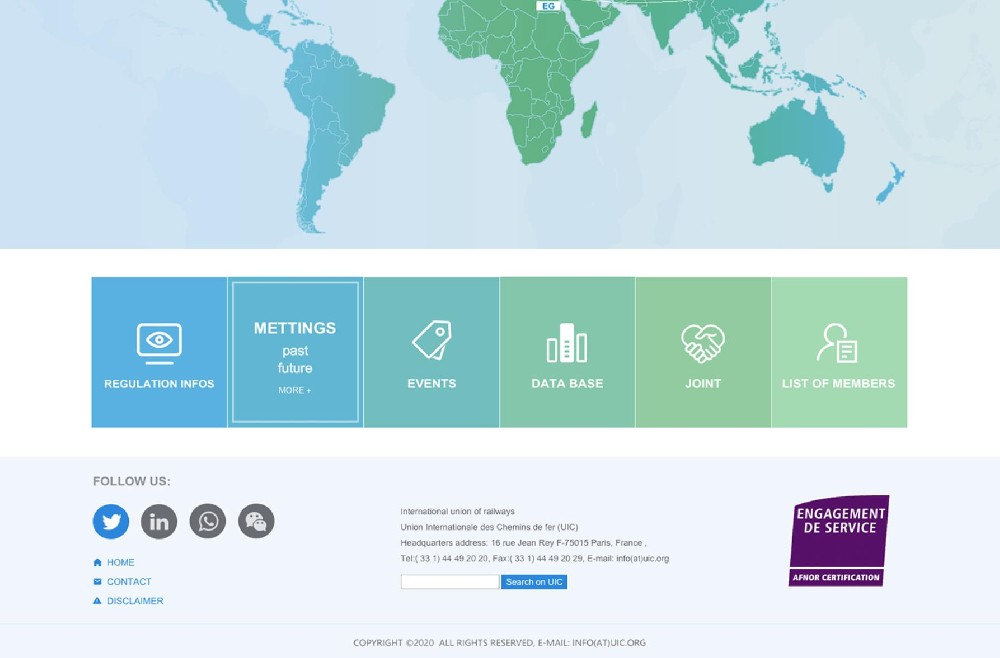Select the EG country label on map
Image resolution: width=1000 pixels, height=658 pixels.
click(x=548, y=6)
